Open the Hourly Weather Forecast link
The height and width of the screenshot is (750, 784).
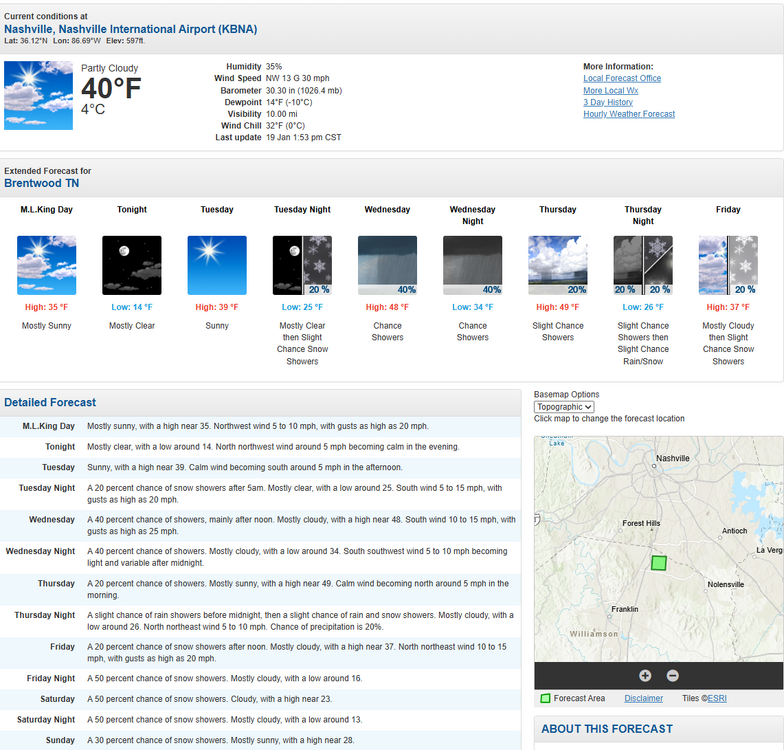[629, 115]
